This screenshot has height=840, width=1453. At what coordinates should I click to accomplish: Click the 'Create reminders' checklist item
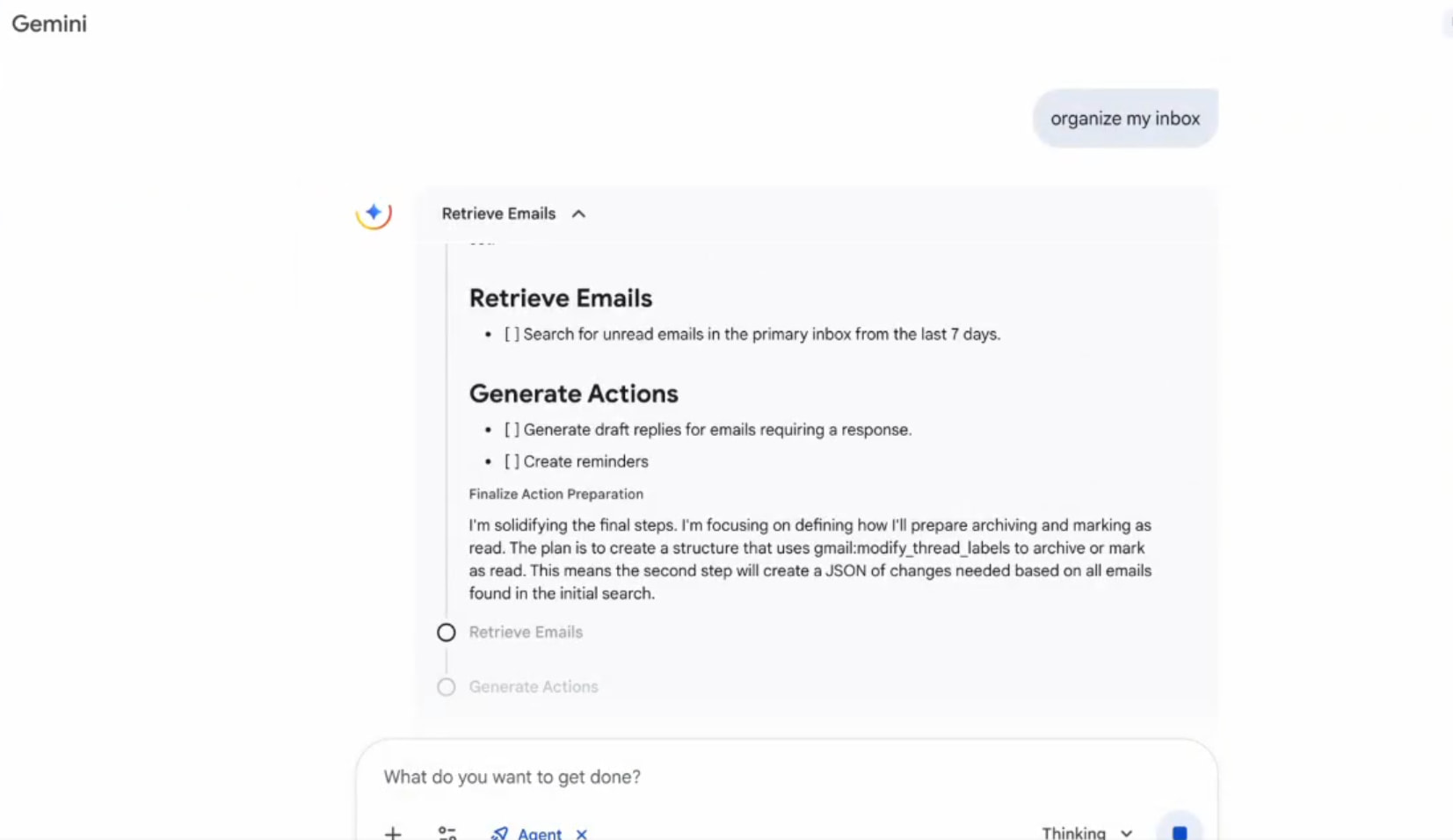(585, 461)
